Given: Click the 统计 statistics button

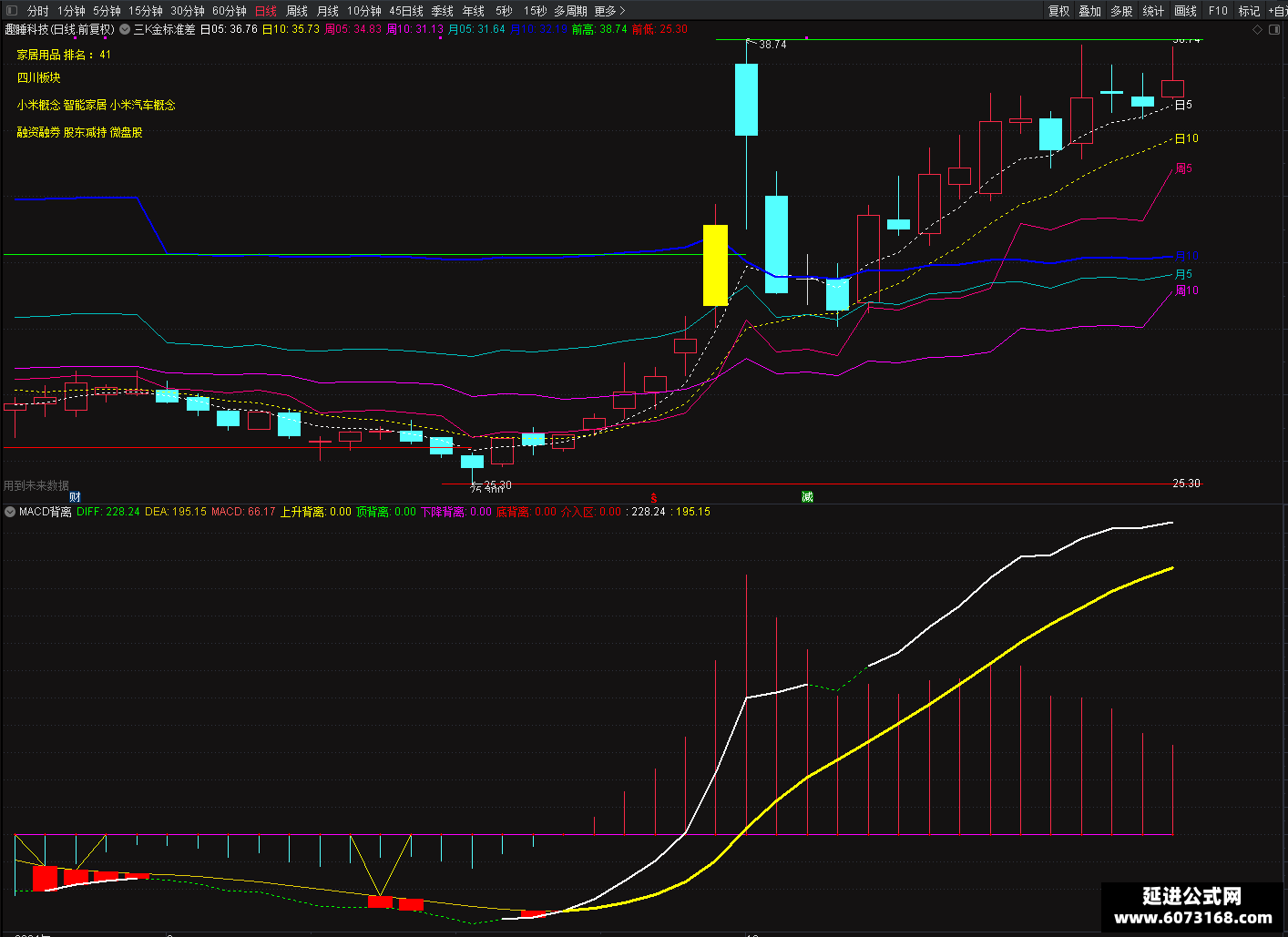Looking at the screenshot, I should point(1153,11).
